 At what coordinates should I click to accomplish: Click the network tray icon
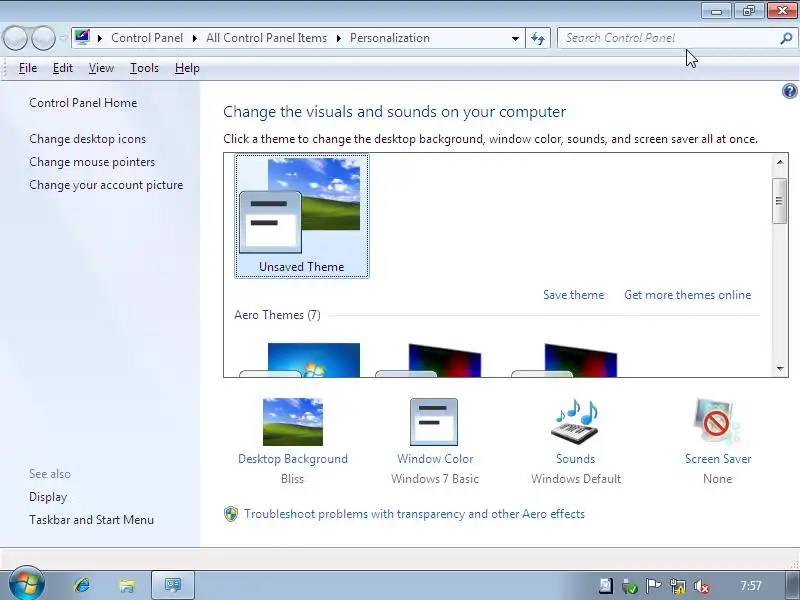click(678, 587)
